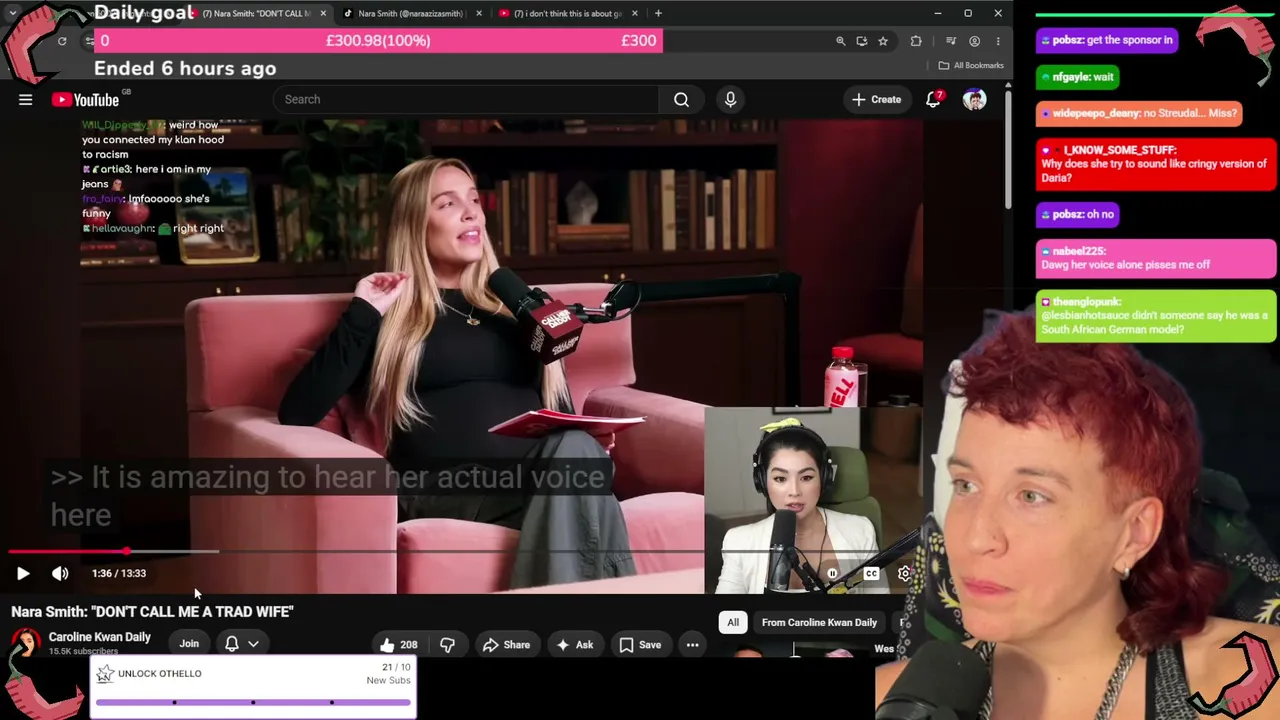
Task: Click the "15.5K subscribers" count
Action: click(83, 652)
